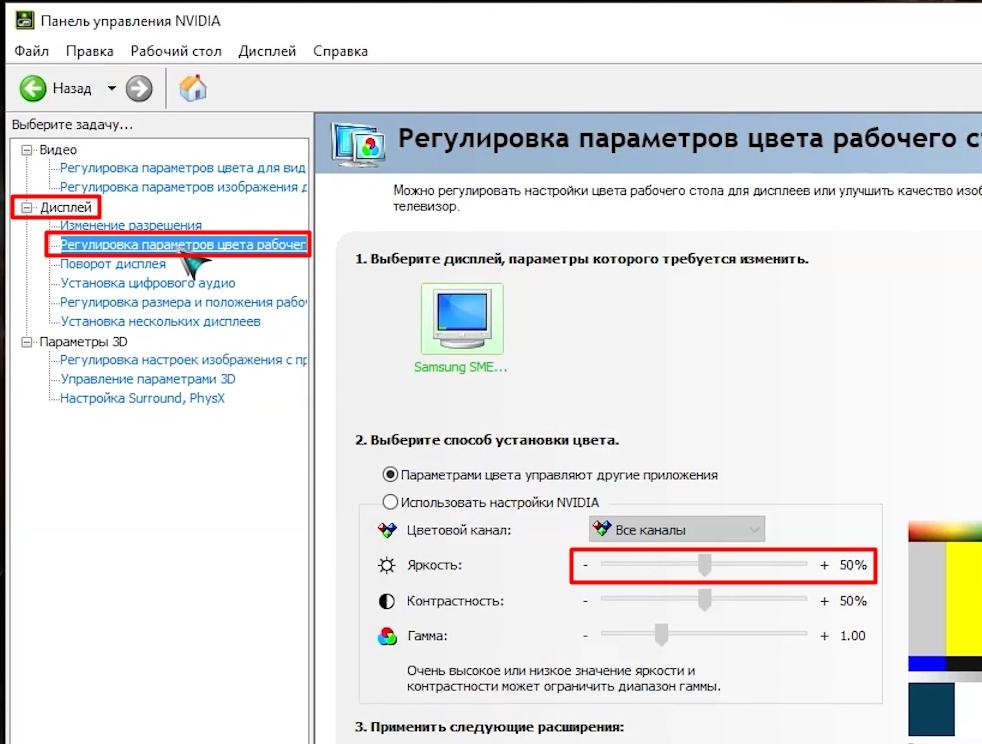This screenshot has height=744, width=982.
Task: Click the gamma minus sign
Action: [586, 636]
